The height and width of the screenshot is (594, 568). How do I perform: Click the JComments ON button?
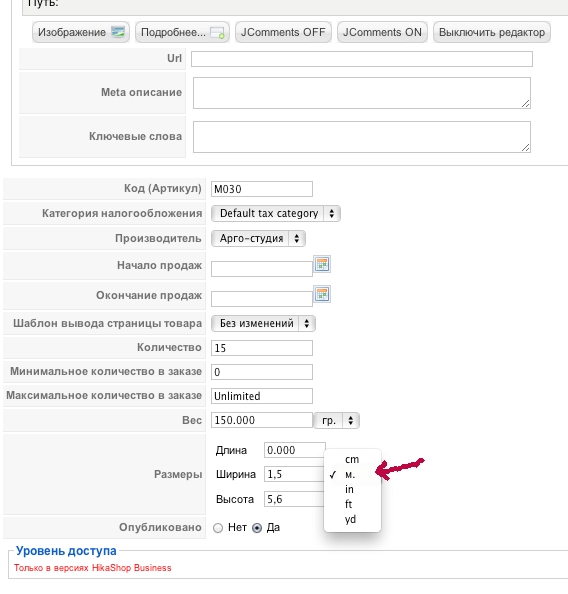coord(382,32)
